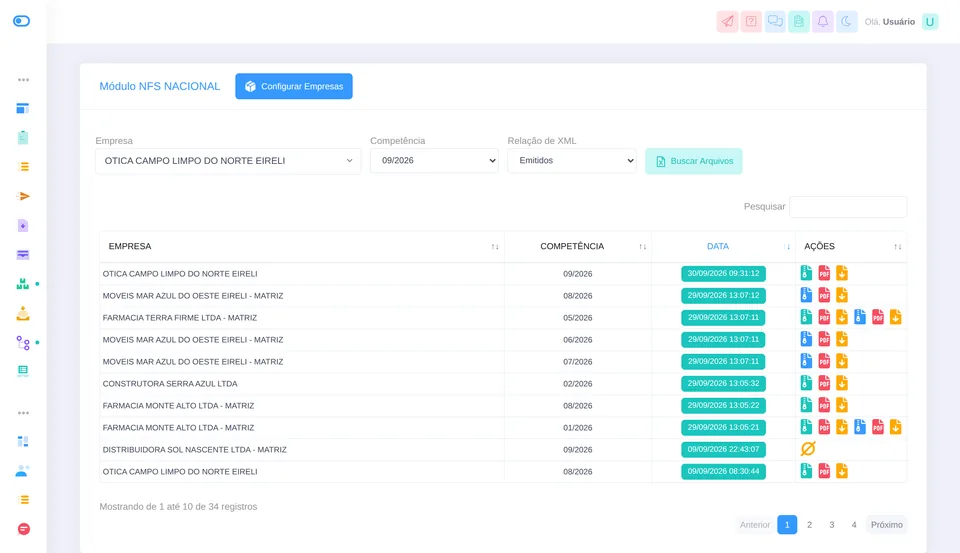Open orange list sidebar icon near bottom
Screen dimensions: 960x553
tap(23, 500)
